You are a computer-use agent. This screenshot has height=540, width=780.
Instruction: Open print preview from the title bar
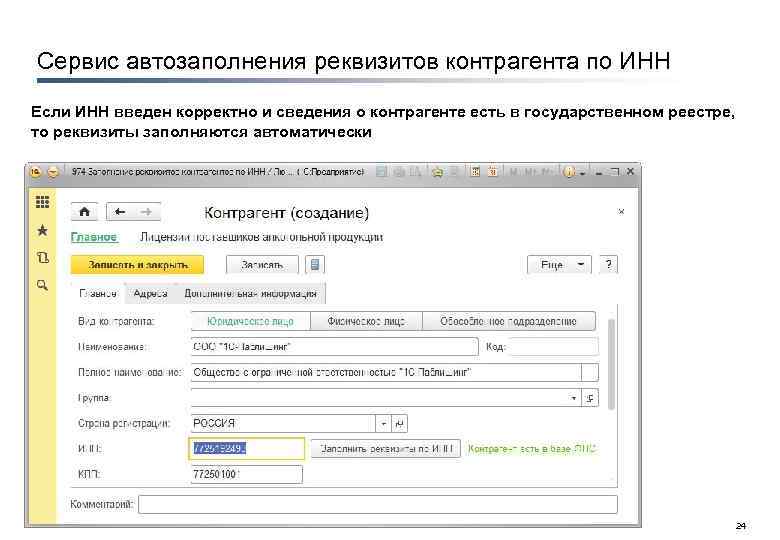pyautogui.click(x=415, y=172)
